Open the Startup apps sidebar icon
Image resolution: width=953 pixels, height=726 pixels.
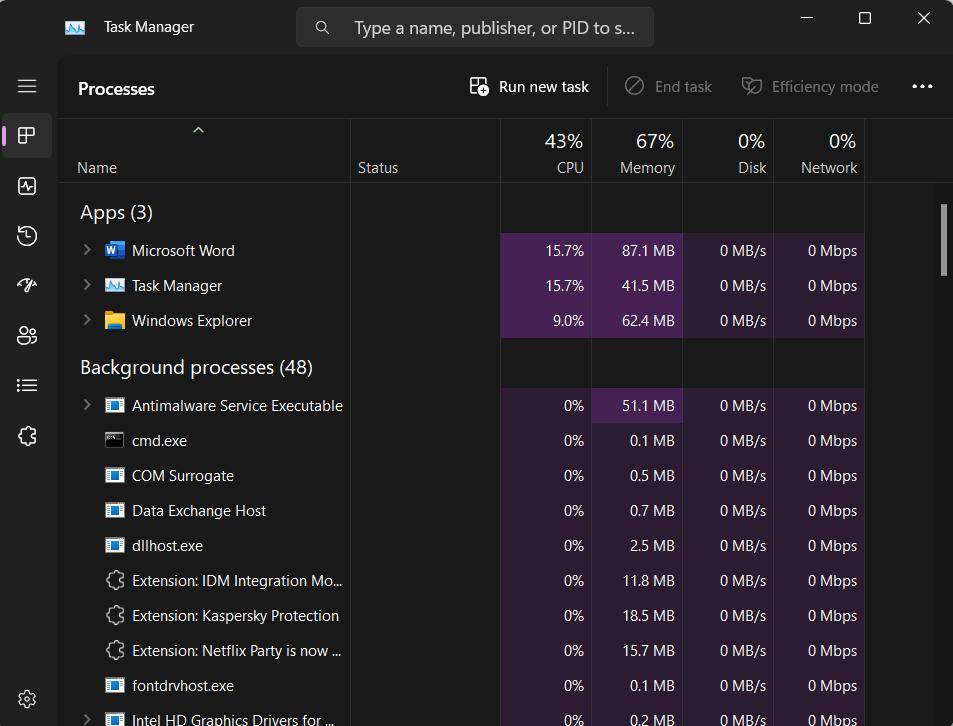[x=27, y=285]
